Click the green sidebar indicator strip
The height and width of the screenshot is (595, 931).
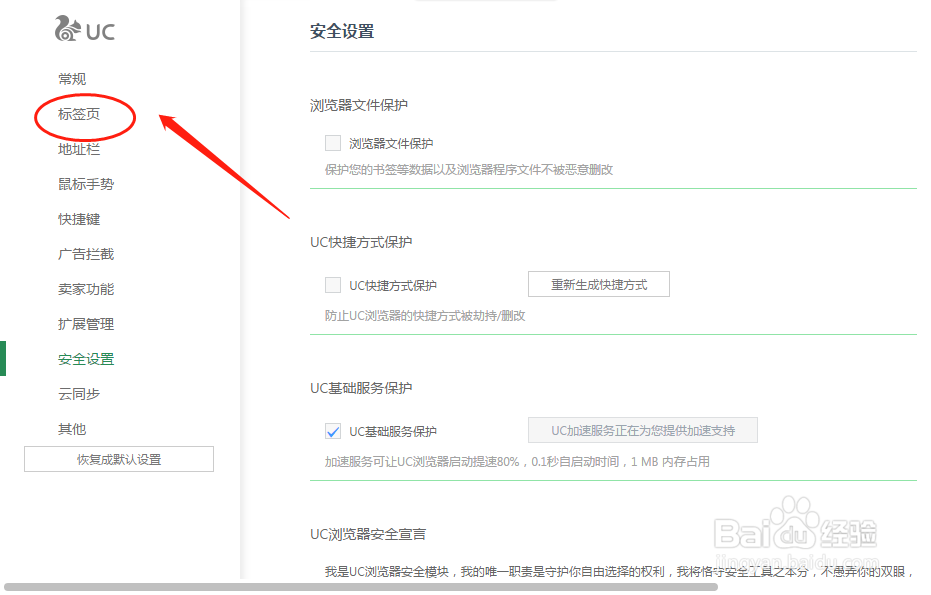point(3,358)
